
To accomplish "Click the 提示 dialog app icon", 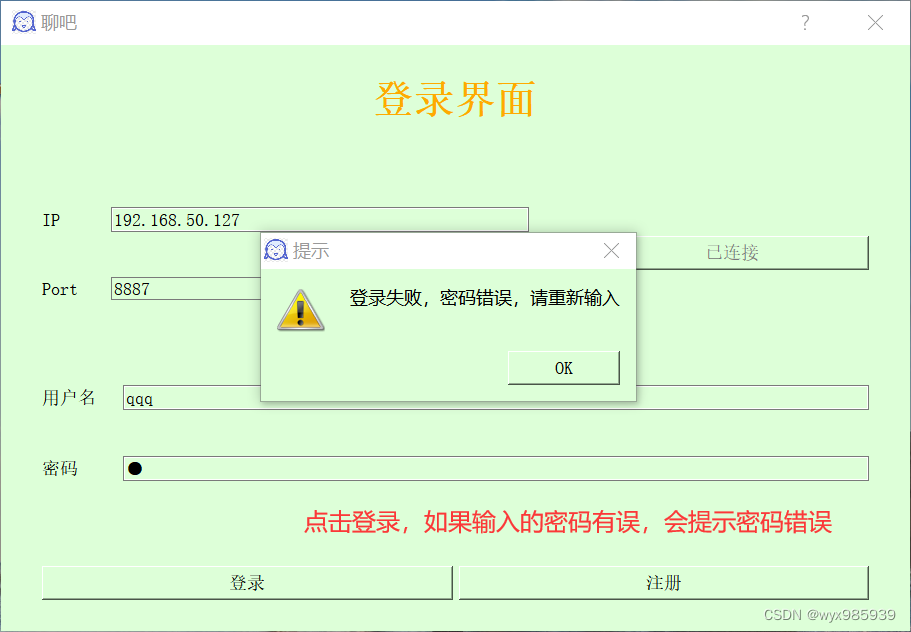I will coord(276,250).
